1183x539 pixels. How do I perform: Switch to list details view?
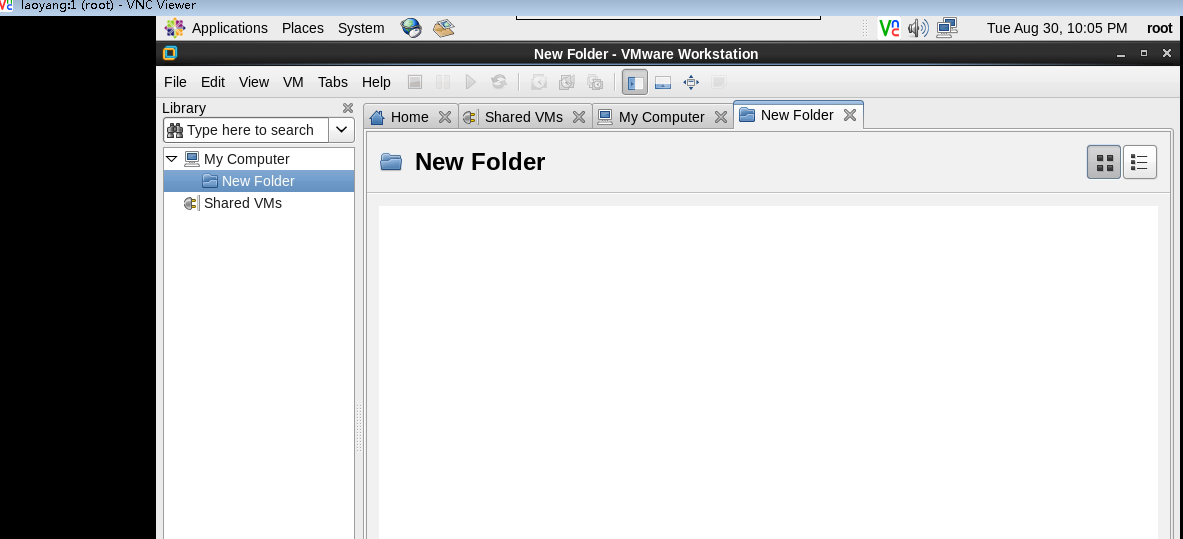pos(1139,162)
